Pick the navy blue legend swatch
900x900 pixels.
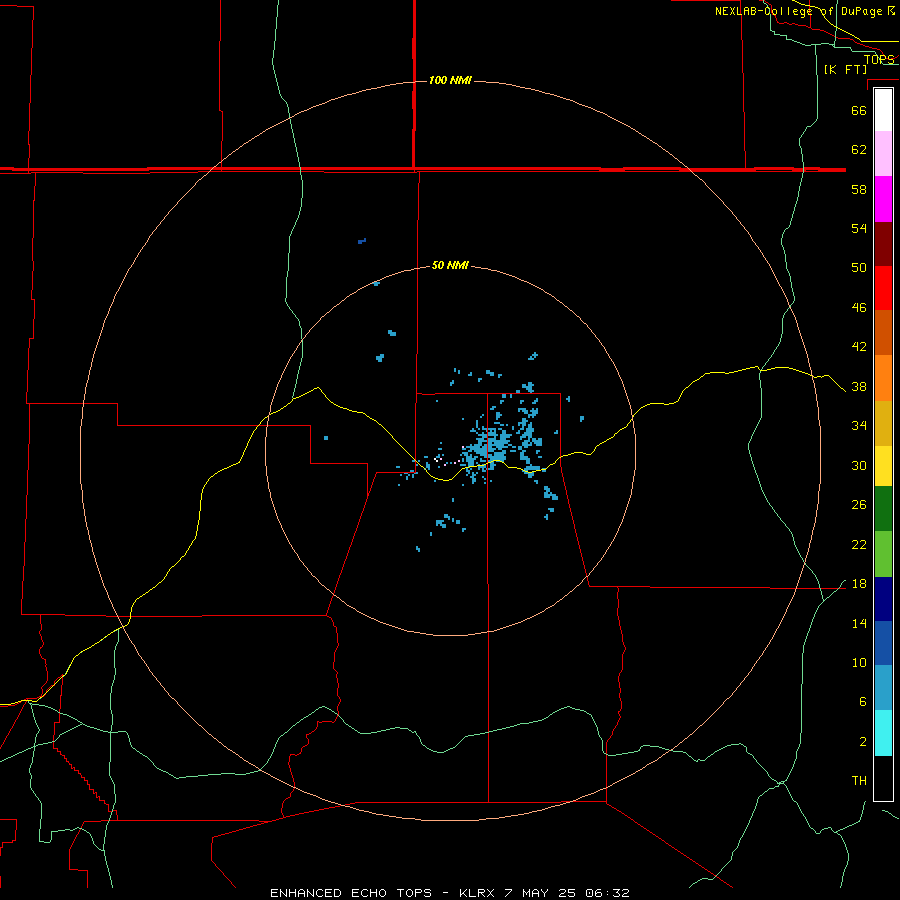883,599
